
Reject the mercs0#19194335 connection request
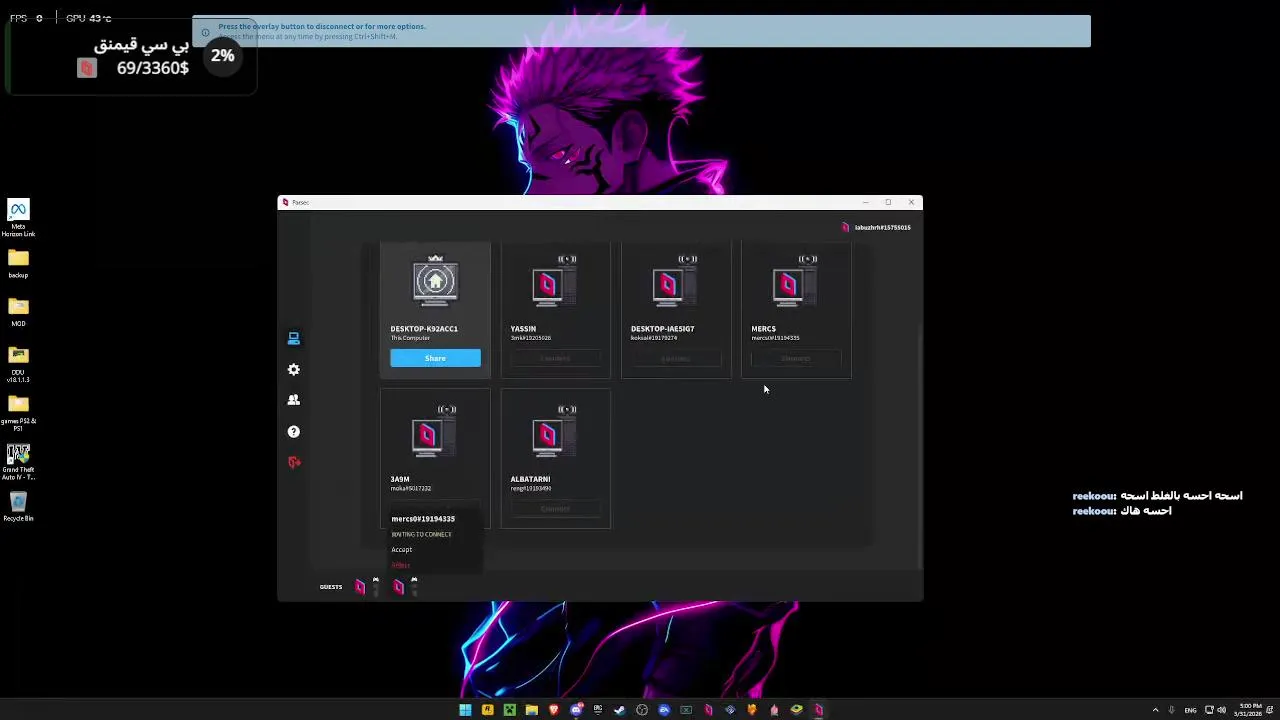point(400,565)
